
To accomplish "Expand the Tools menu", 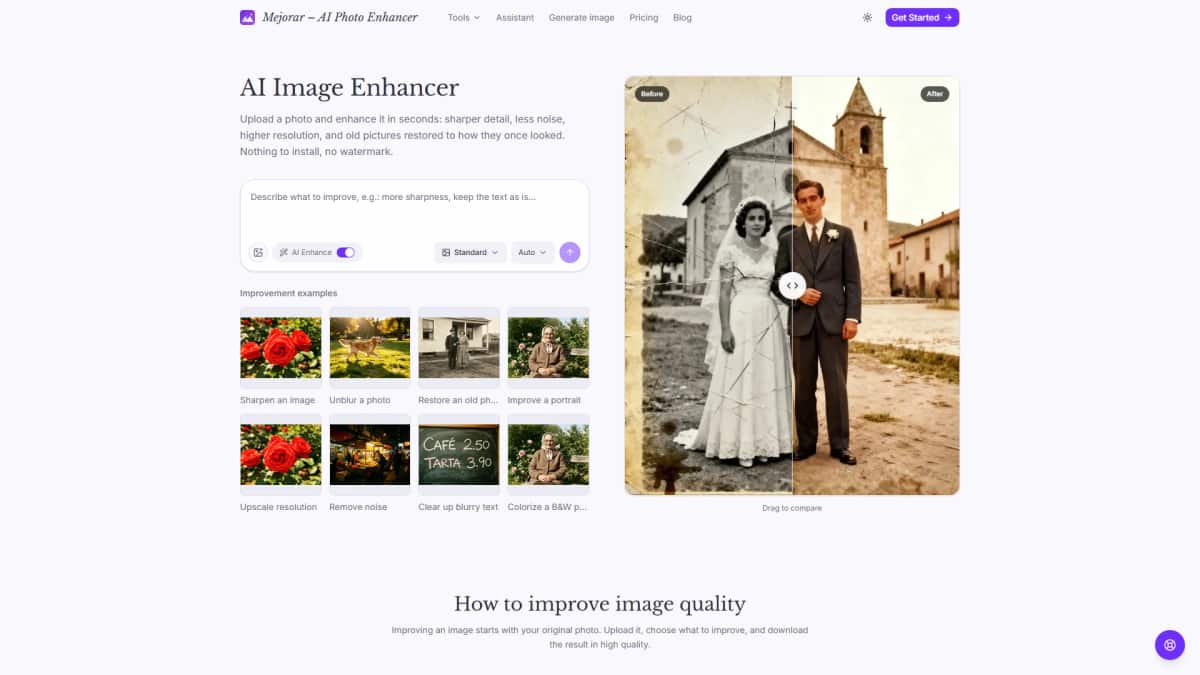I will coord(464,17).
